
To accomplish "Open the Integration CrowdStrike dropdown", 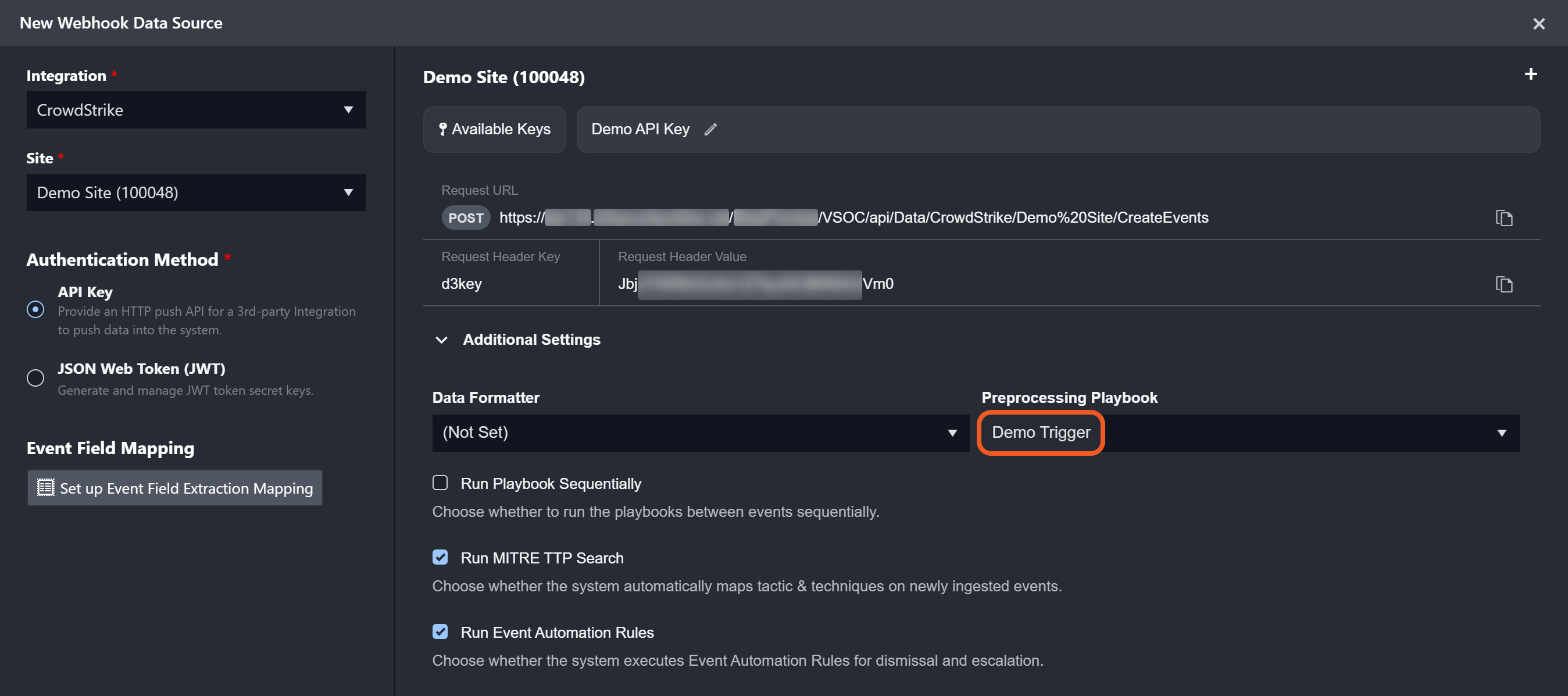I will tap(196, 110).
